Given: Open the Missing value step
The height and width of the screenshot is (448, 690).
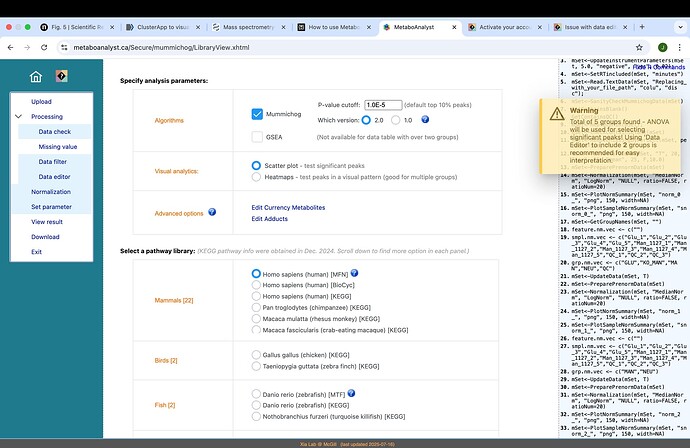Looking at the screenshot, I should 58,147.
